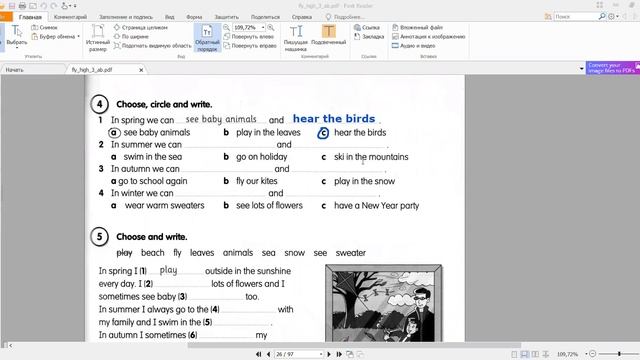Close the fly_high_3_ab.pdf tab
The height and width of the screenshot is (360, 640).
click(141, 70)
